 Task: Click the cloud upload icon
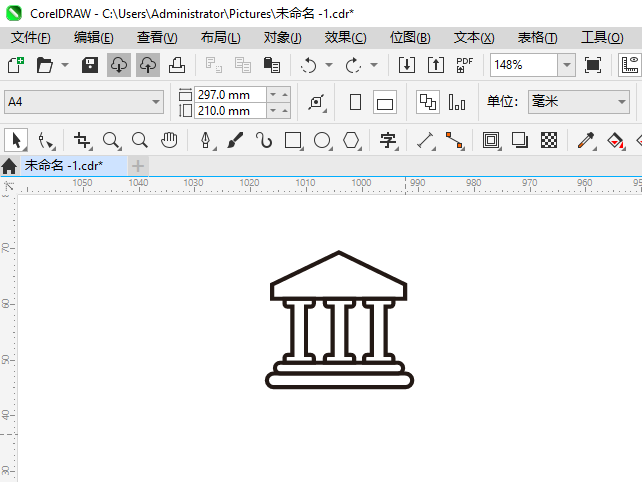coord(148,65)
